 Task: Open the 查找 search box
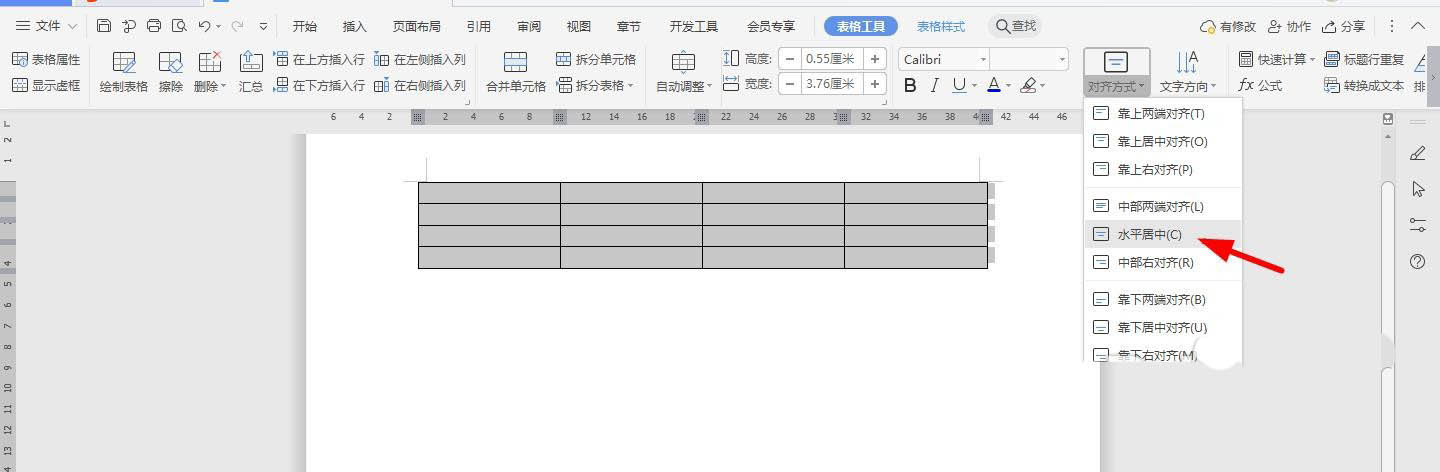pos(1017,26)
